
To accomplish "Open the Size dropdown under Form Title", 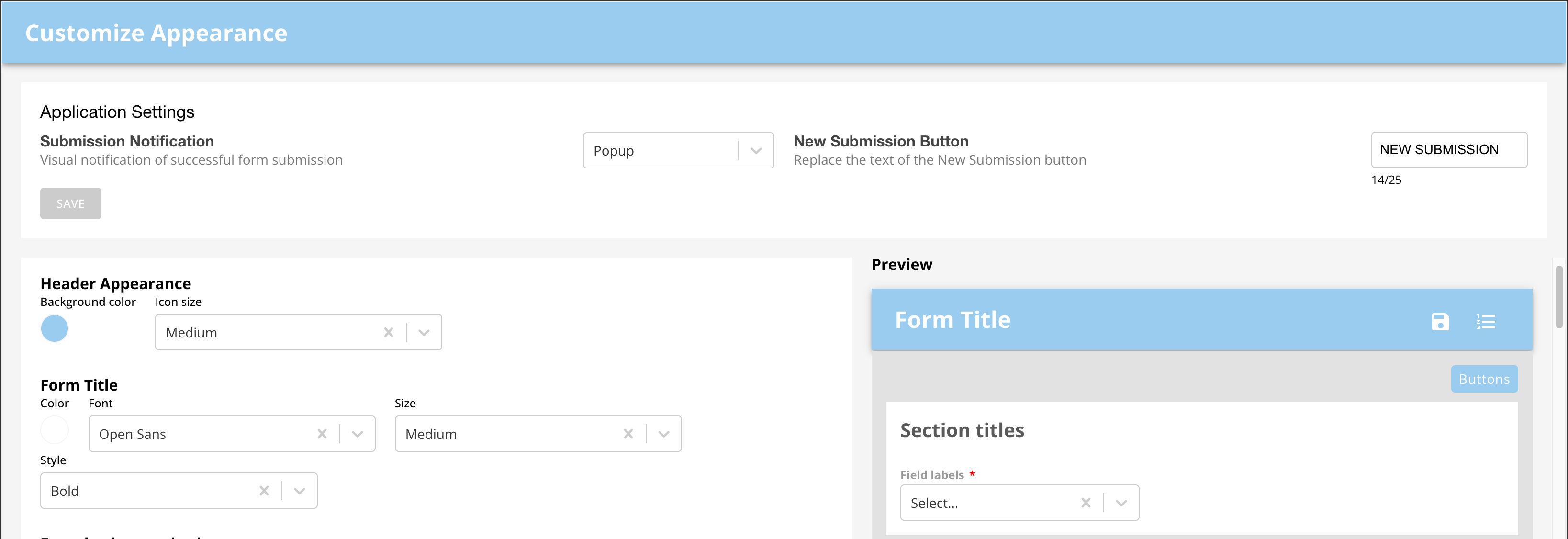I will click(664, 434).
